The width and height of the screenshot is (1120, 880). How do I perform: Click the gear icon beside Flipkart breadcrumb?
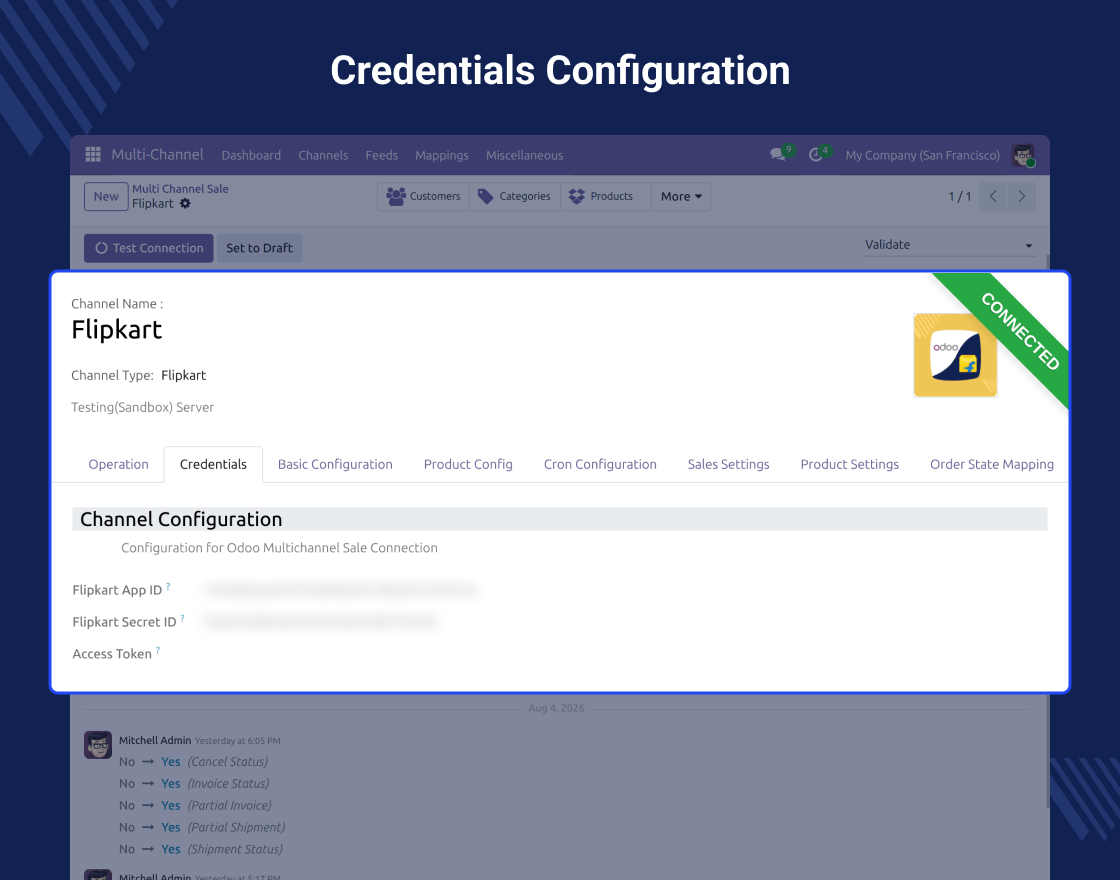click(185, 204)
